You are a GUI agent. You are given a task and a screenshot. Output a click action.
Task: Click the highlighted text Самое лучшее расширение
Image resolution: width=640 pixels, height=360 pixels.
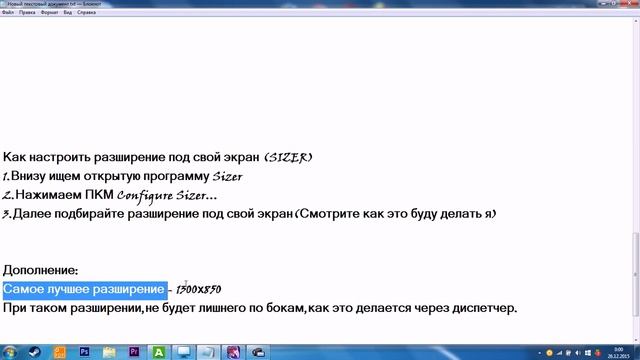click(x=85, y=289)
